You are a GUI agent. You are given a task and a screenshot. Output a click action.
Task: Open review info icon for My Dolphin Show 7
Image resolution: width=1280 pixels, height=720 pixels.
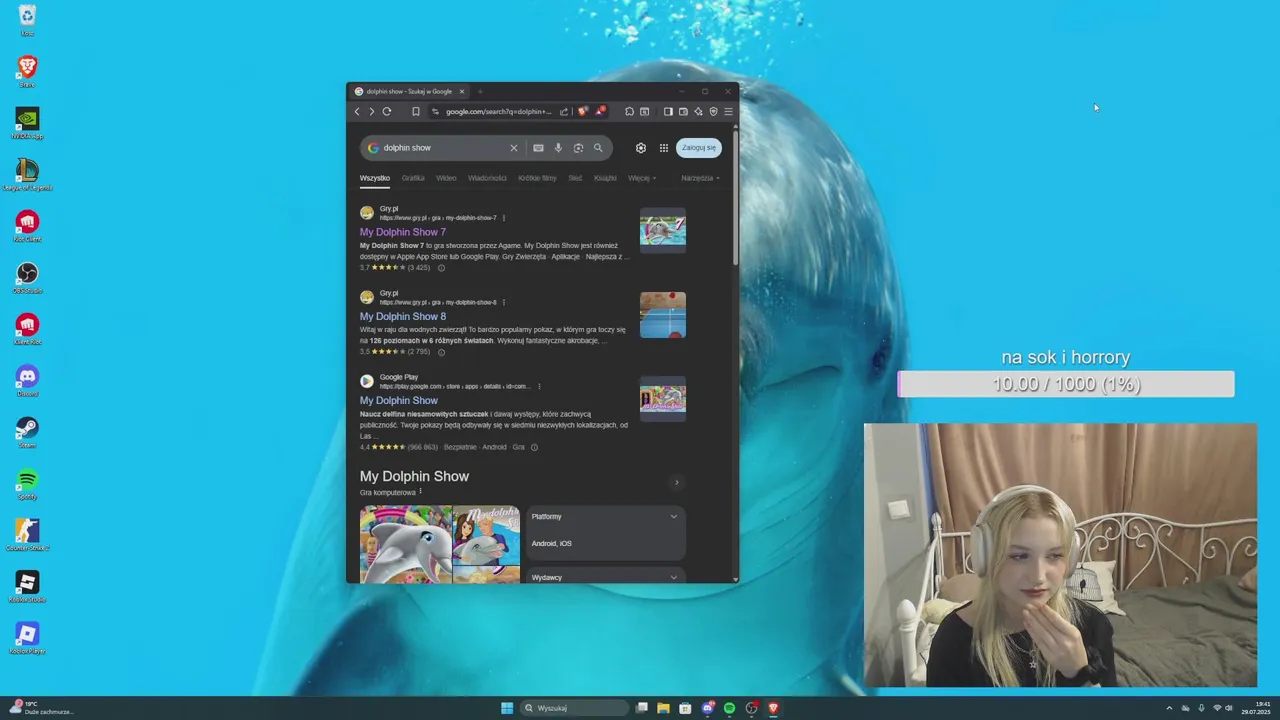441,268
